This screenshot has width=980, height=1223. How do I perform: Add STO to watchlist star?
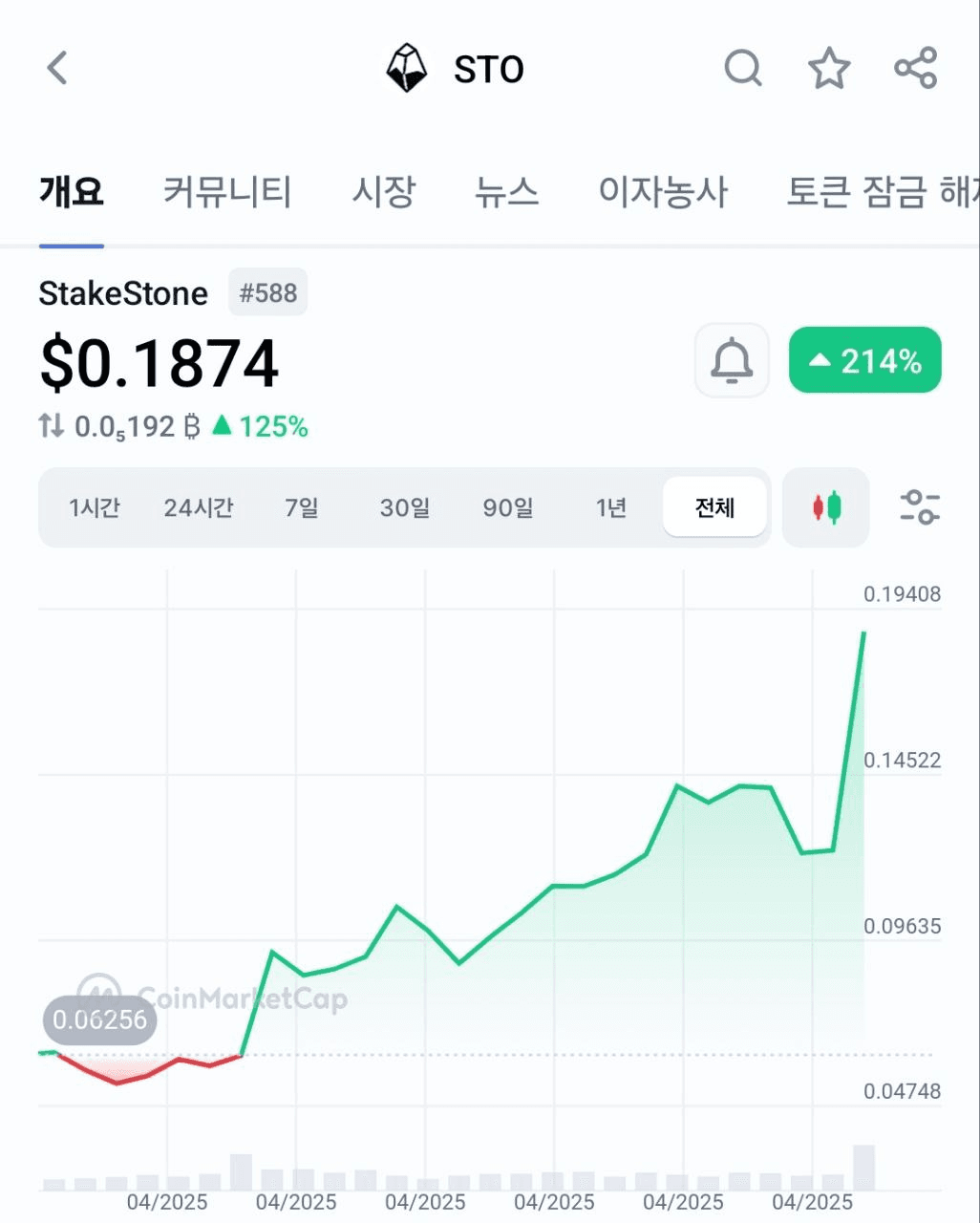pyautogui.click(x=829, y=68)
